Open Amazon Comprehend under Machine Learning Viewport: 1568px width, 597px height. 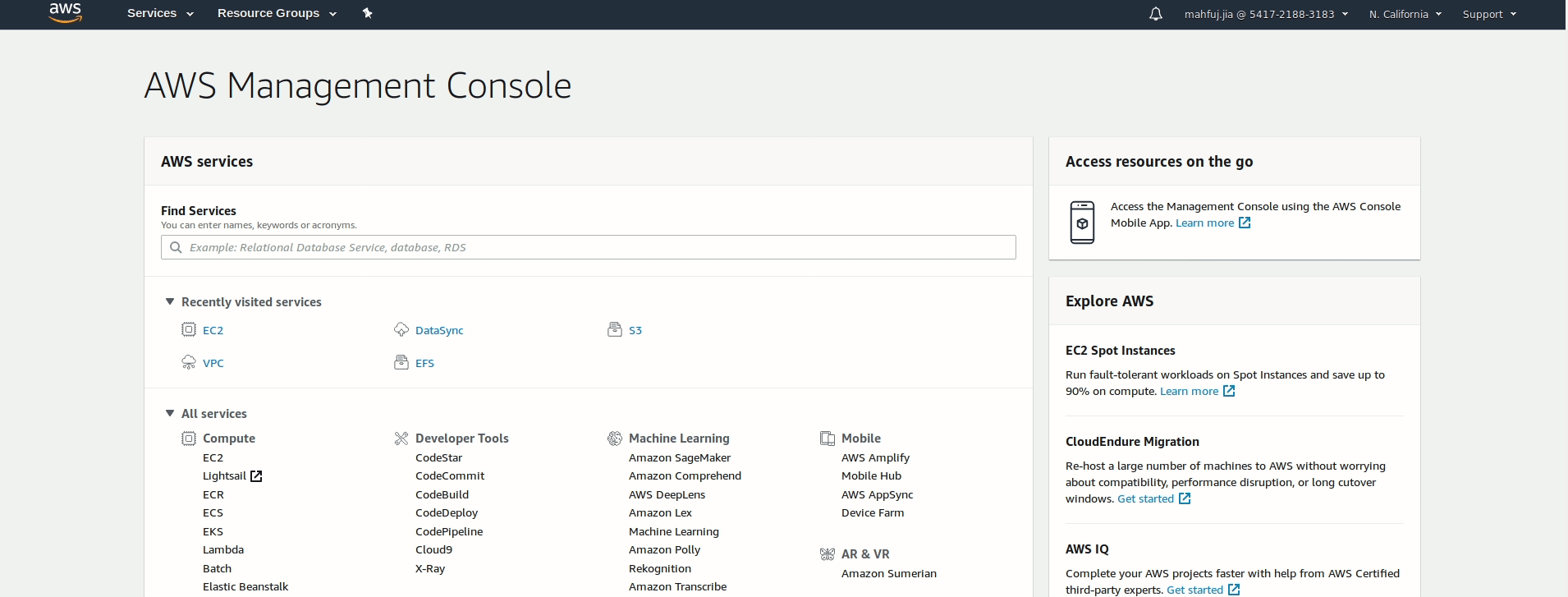(x=685, y=475)
